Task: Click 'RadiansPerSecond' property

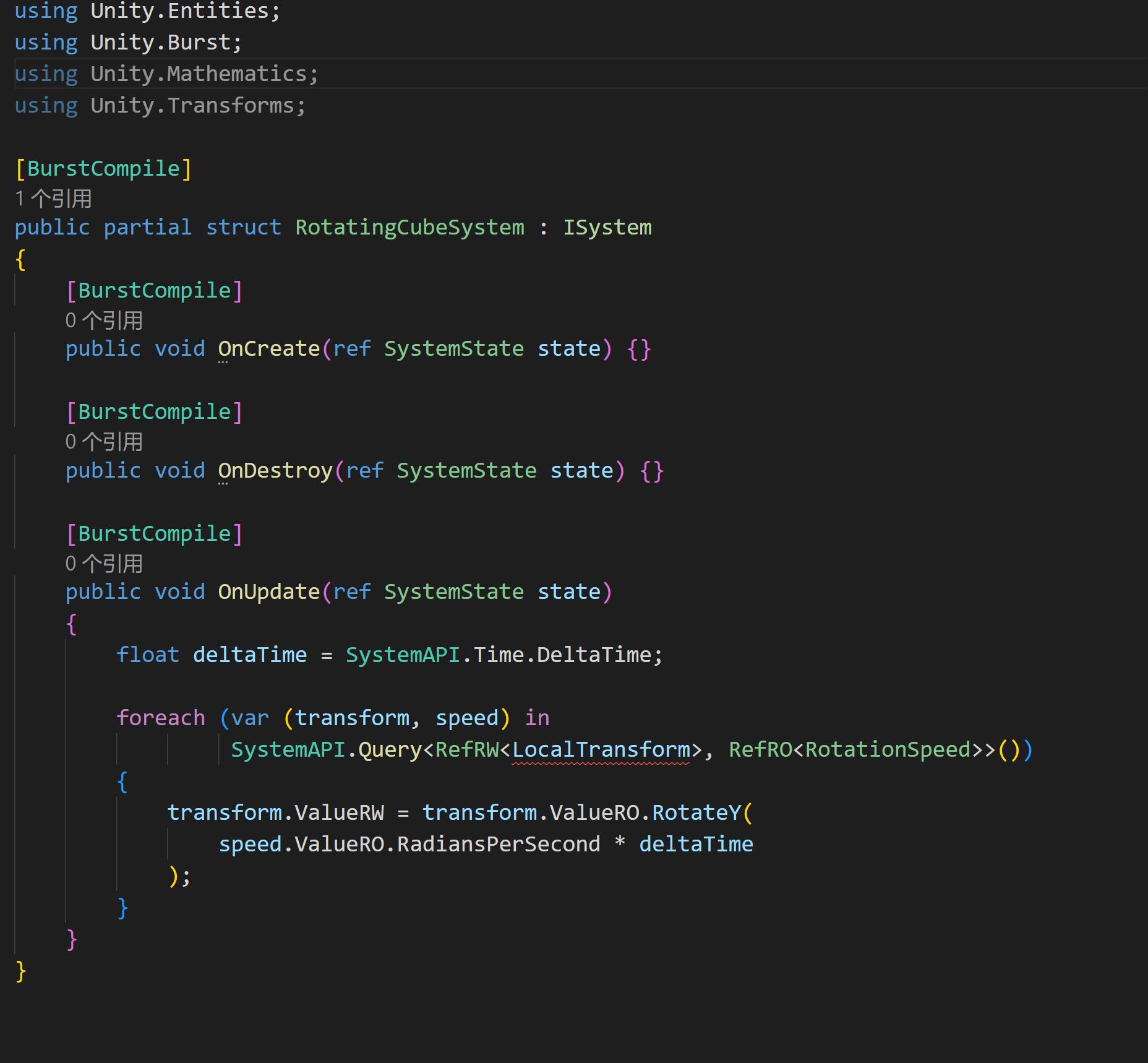Action: (x=499, y=844)
